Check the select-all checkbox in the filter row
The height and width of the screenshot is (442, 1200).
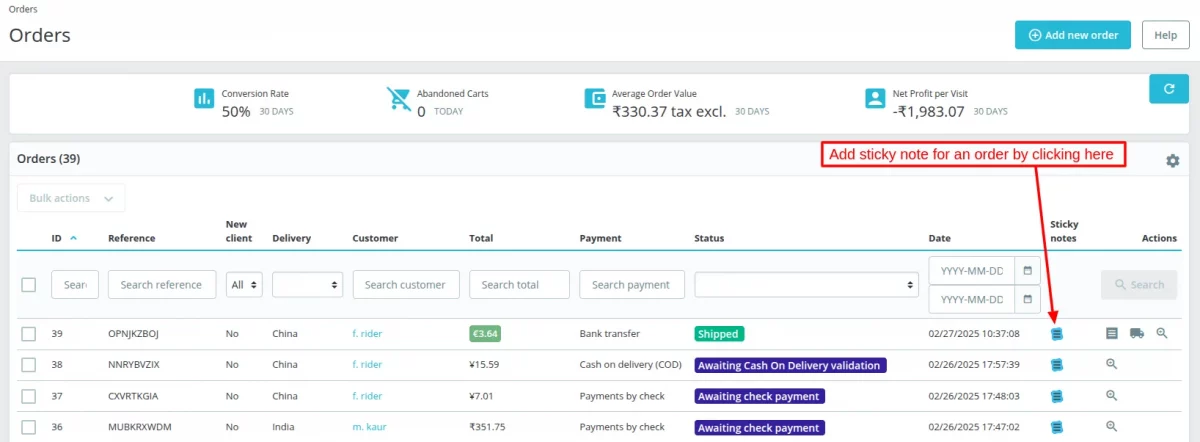[29, 285]
